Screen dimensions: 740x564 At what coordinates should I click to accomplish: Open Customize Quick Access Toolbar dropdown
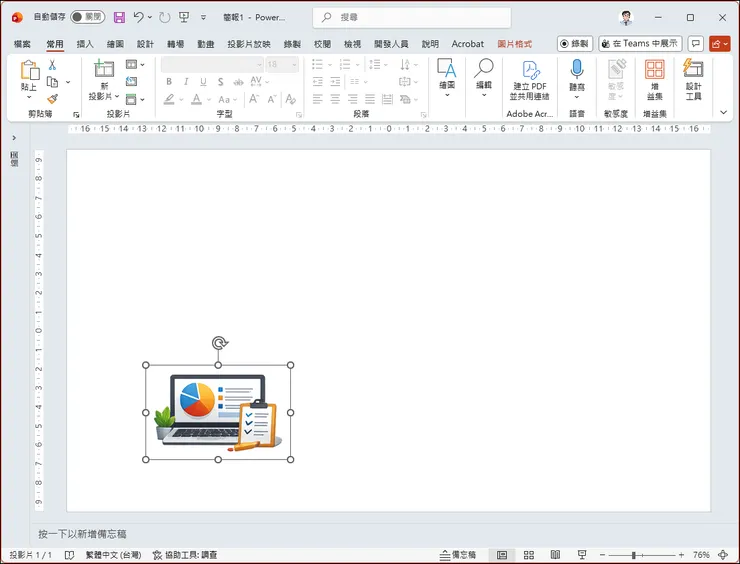click(203, 17)
